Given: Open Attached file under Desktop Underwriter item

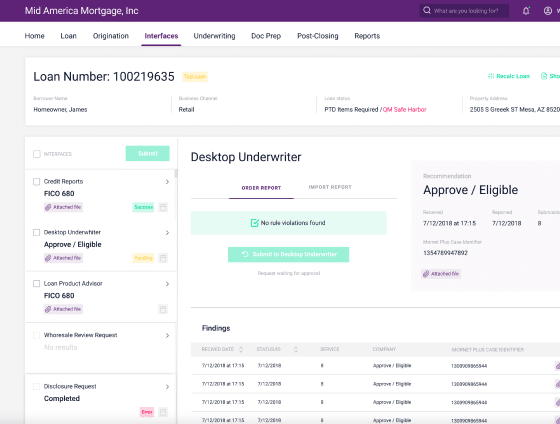Looking at the screenshot, I should pos(63,258).
